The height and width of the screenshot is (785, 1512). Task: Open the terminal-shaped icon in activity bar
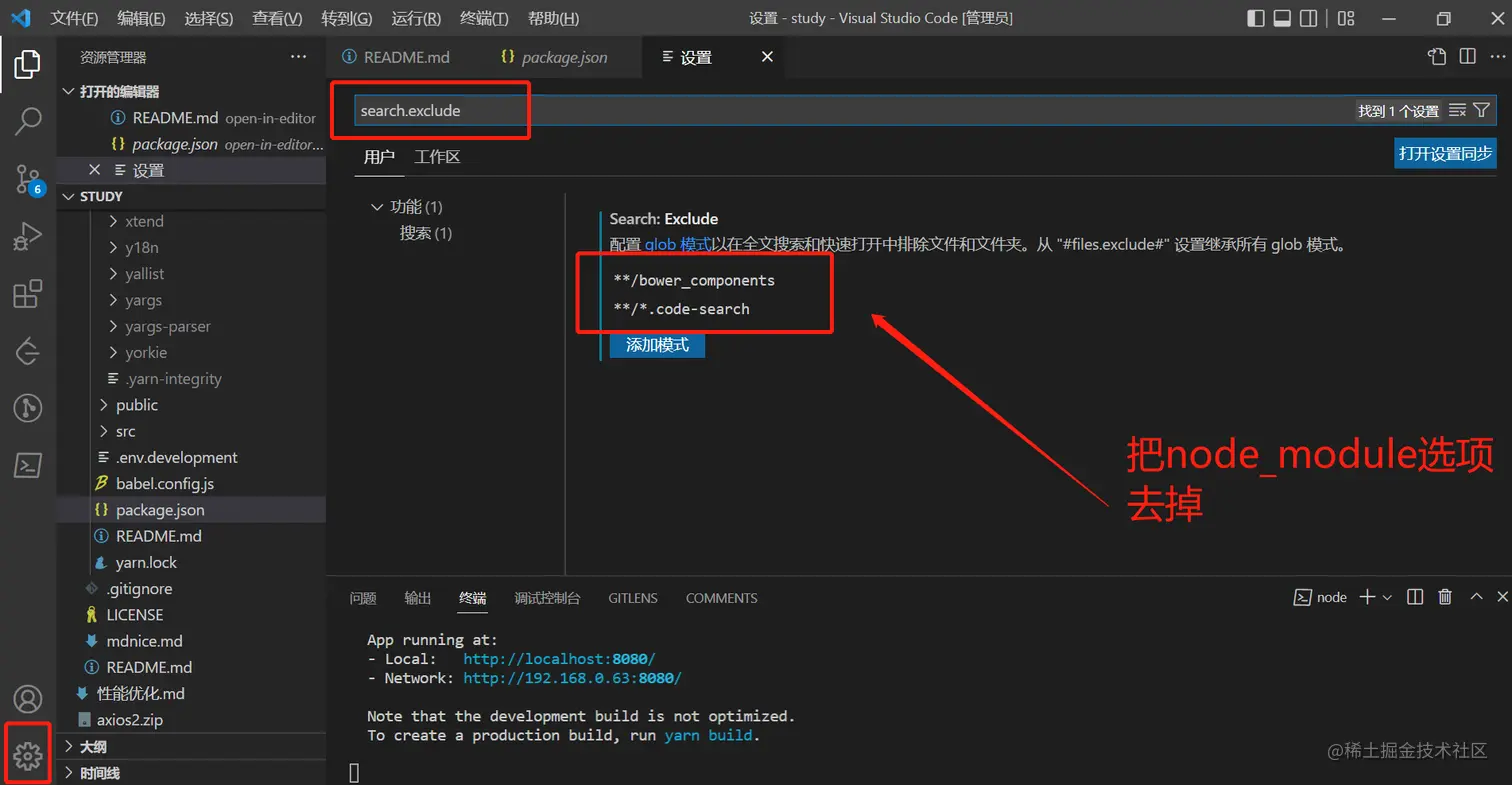(28, 466)
